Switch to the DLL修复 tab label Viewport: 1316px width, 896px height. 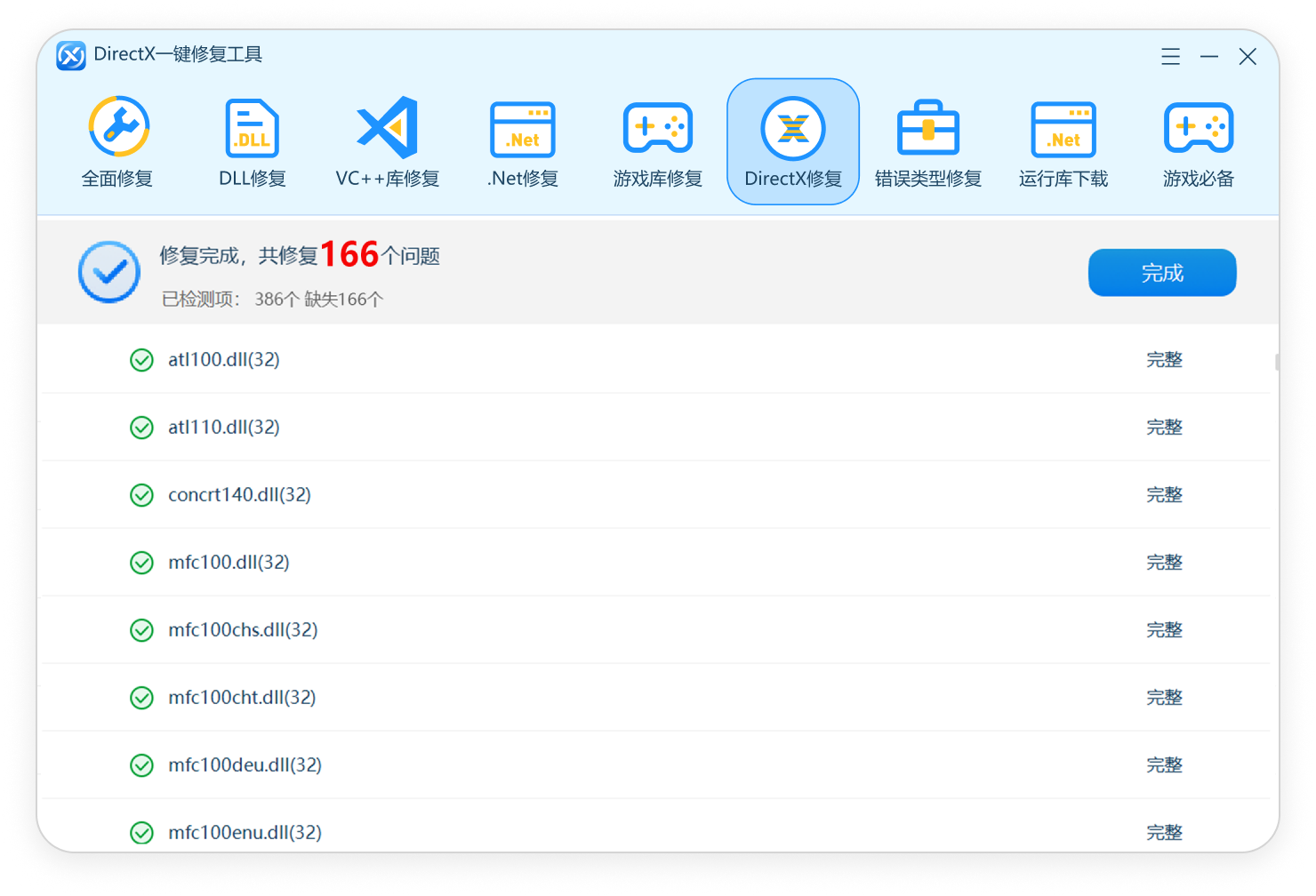tap(253, 179)
